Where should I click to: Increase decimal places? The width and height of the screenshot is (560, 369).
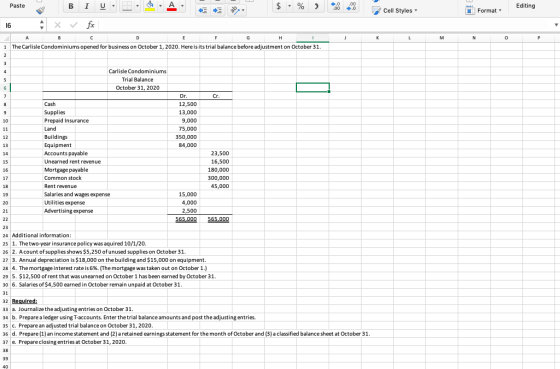(335, 6)
